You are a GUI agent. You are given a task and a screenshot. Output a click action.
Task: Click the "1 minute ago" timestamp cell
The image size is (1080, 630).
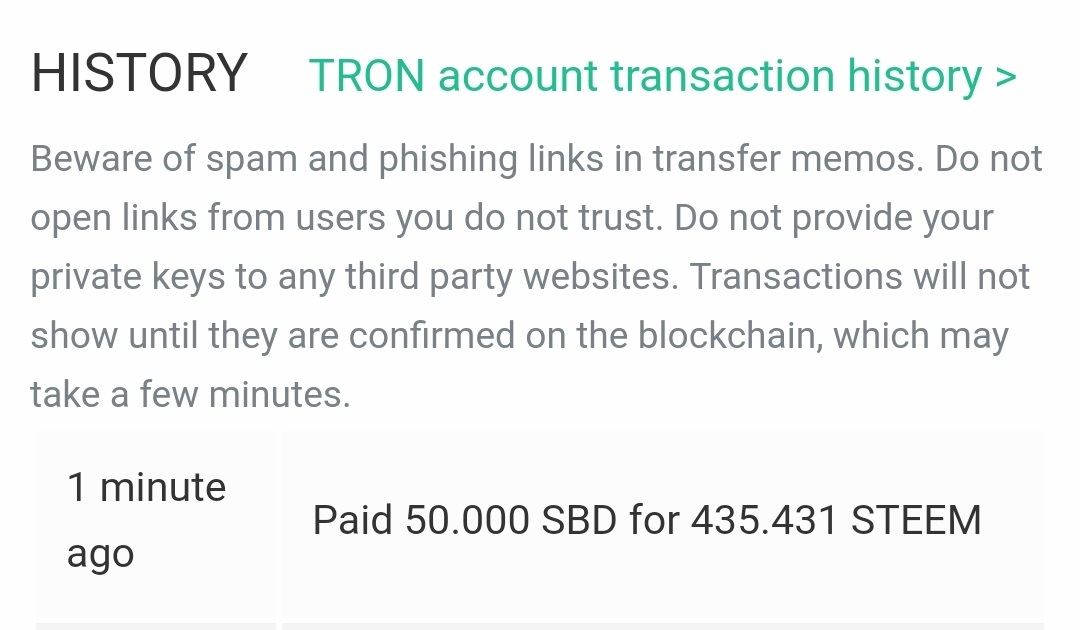coord(147,520)
